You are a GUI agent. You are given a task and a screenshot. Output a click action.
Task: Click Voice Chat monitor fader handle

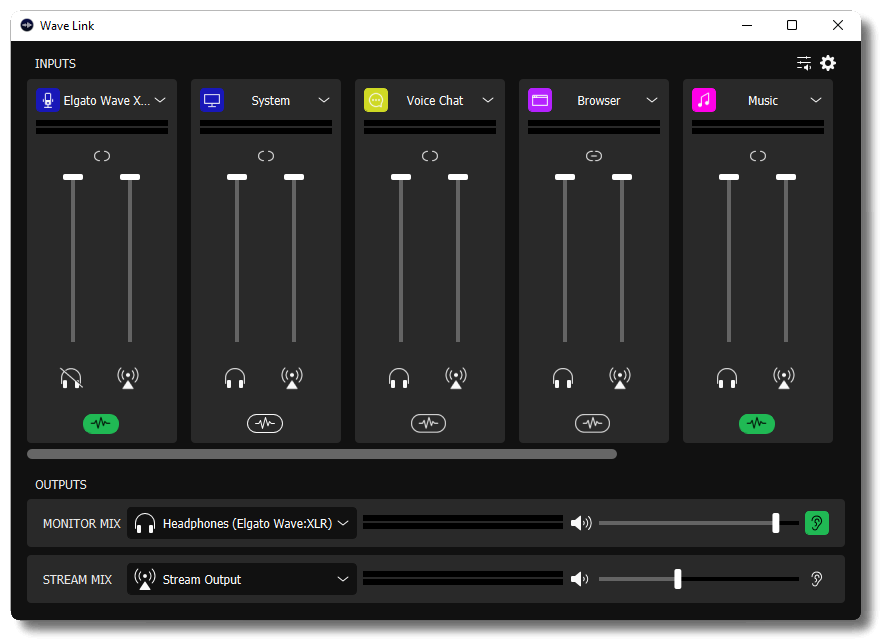pos(401,177)
